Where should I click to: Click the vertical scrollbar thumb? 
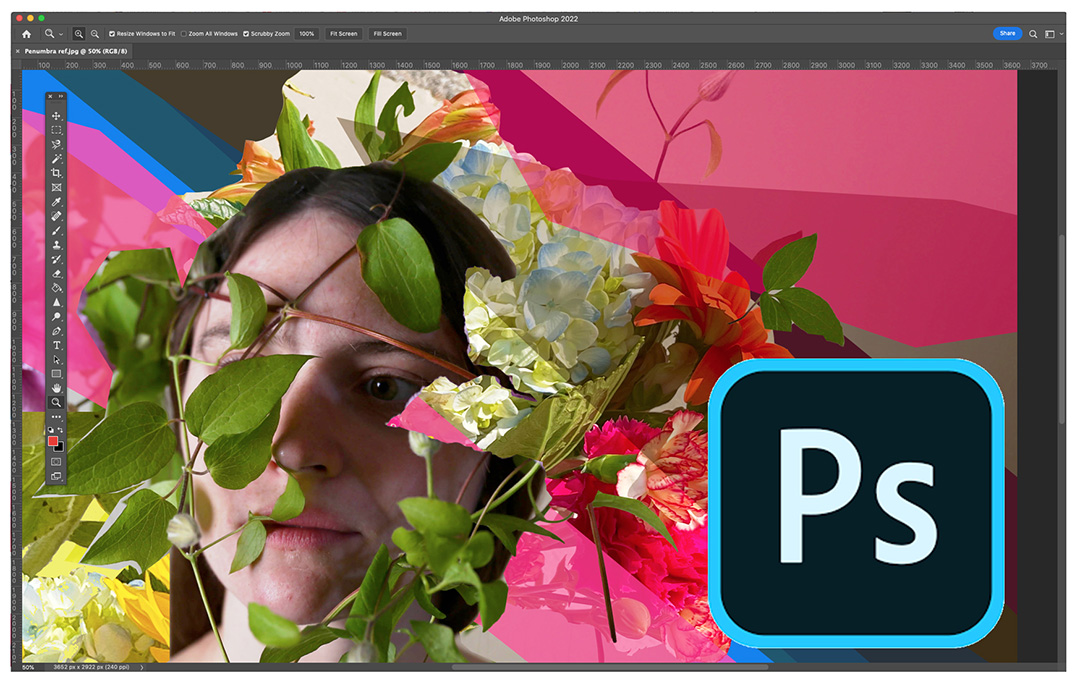(1062, 331)
